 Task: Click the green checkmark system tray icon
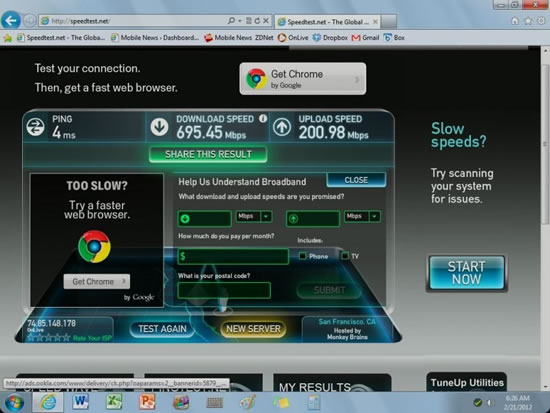pyautogui.click(x=477, y=402)
